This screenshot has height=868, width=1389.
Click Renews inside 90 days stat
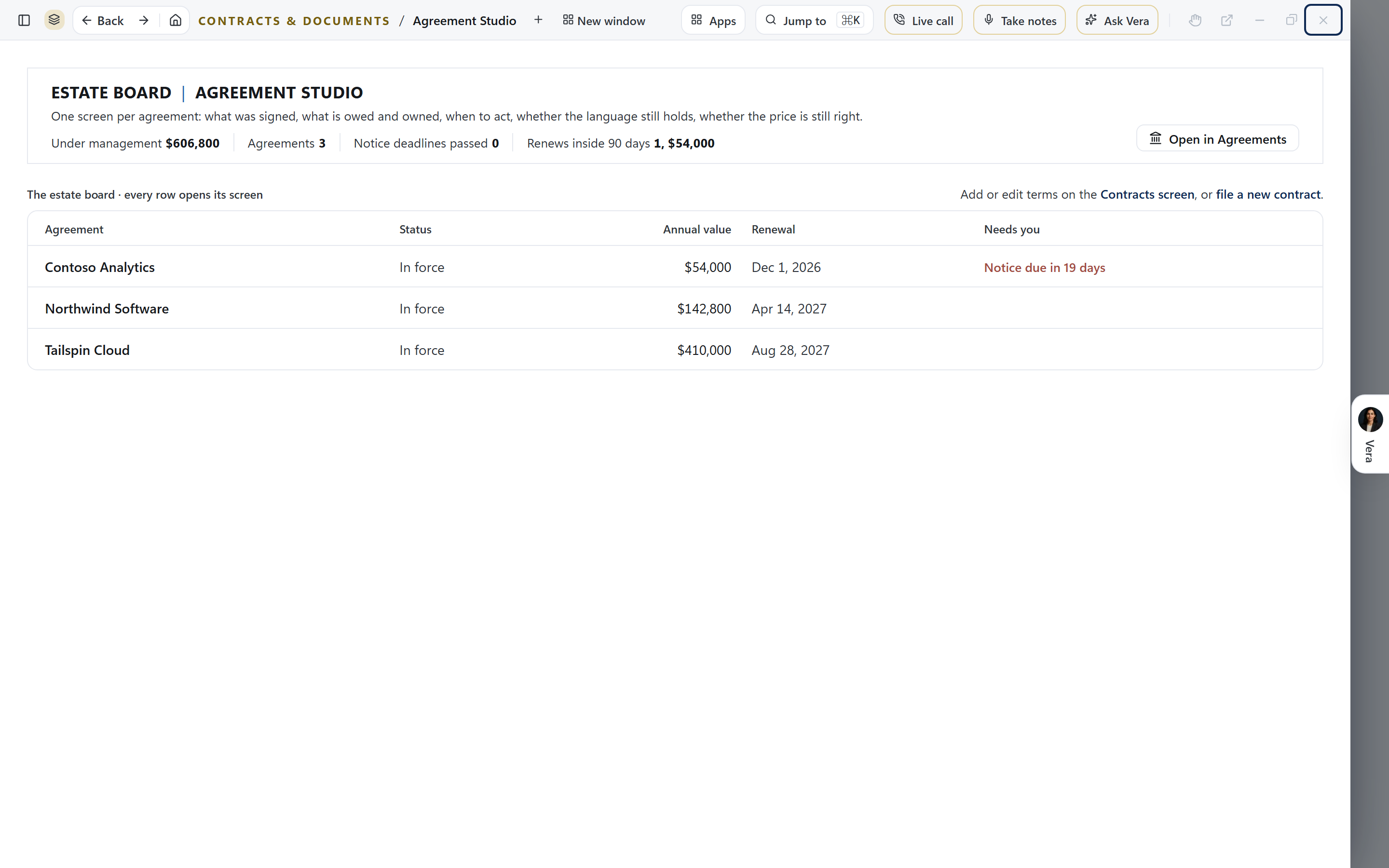click(x=620, y=143)
